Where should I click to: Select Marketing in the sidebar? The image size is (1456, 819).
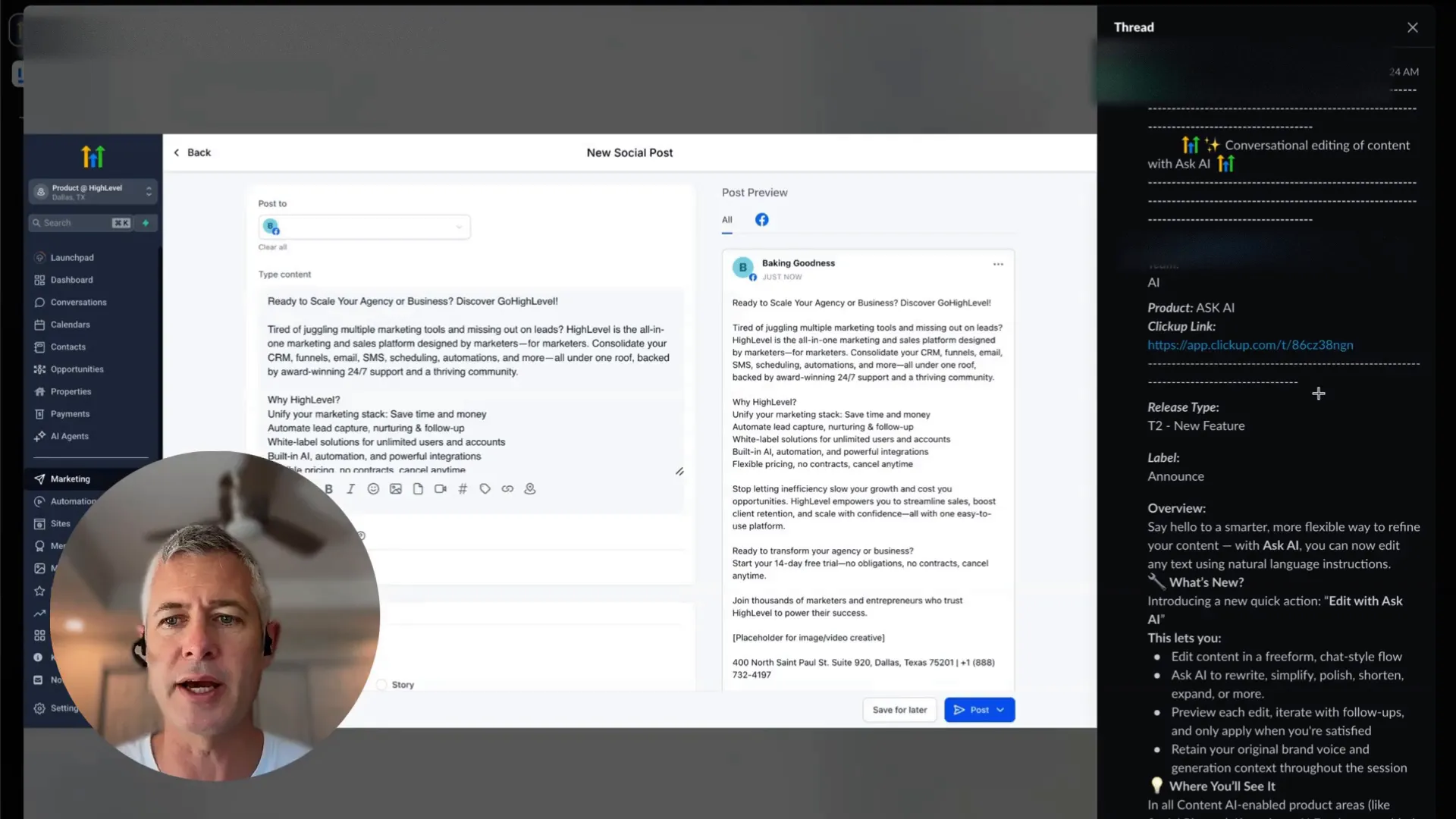pos(70,479)
